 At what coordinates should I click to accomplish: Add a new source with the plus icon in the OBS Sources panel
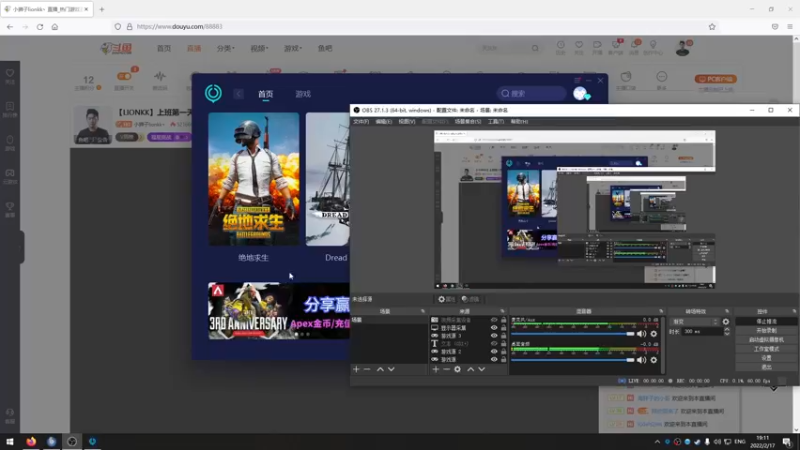(x=436, y=369)
